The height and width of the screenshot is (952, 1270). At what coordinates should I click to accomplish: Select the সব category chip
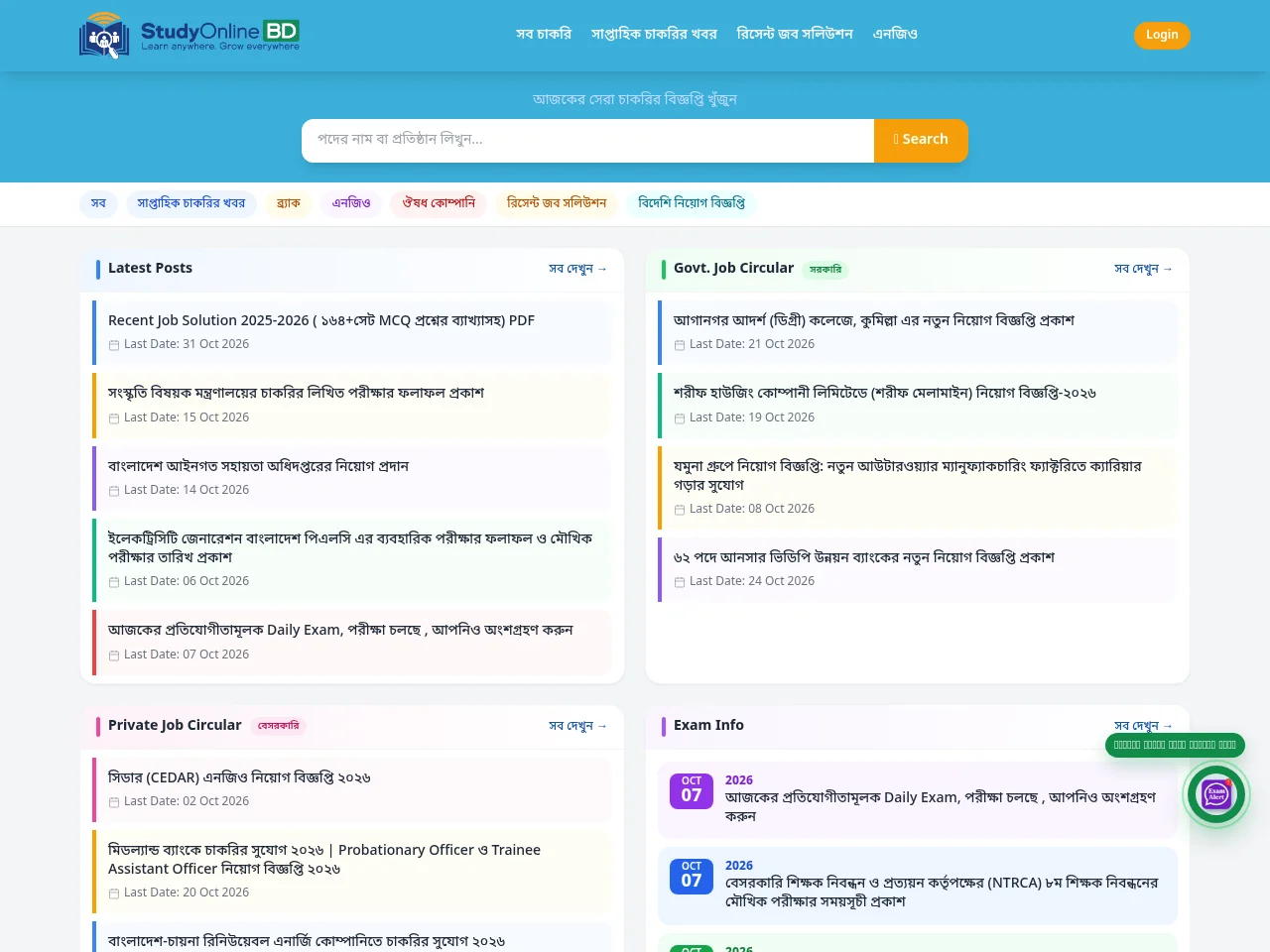98,203
